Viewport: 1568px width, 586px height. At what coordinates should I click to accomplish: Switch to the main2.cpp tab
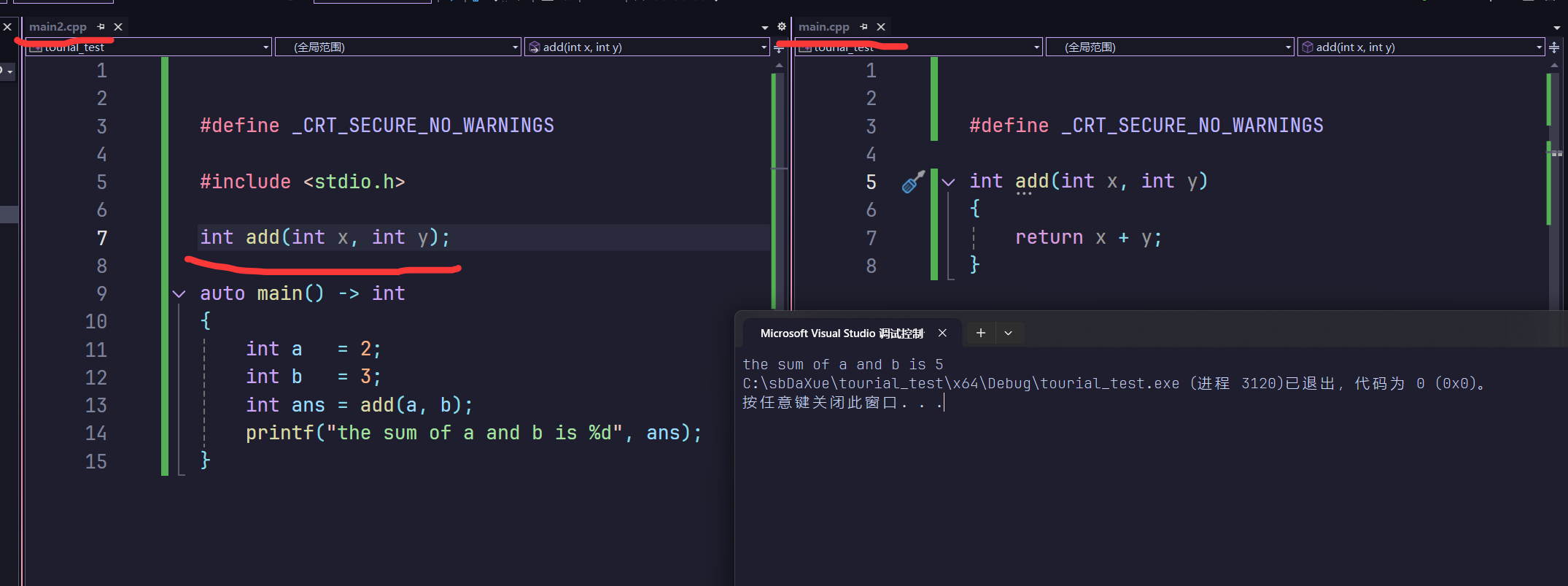coord(58,27)
